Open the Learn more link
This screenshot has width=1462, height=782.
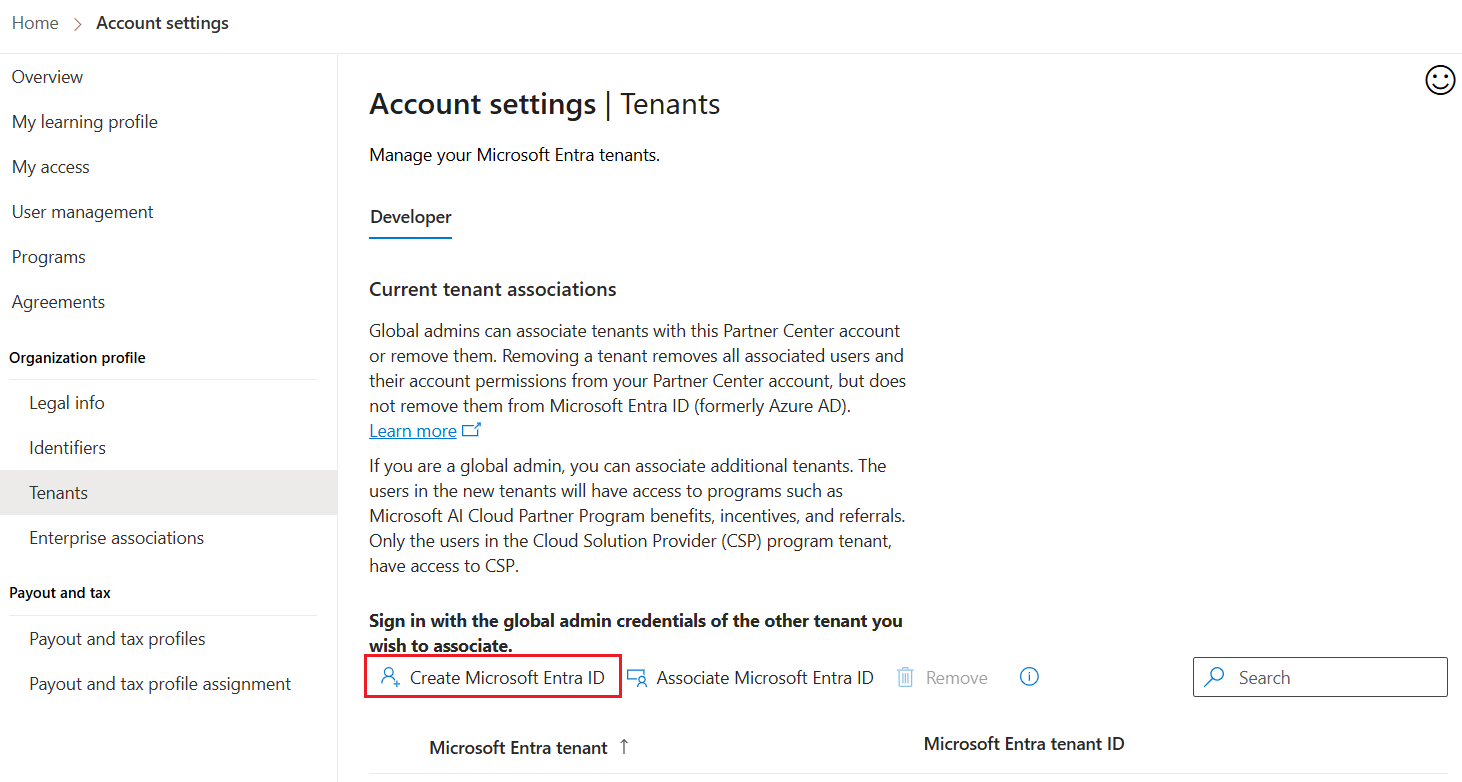pos(412,430)
